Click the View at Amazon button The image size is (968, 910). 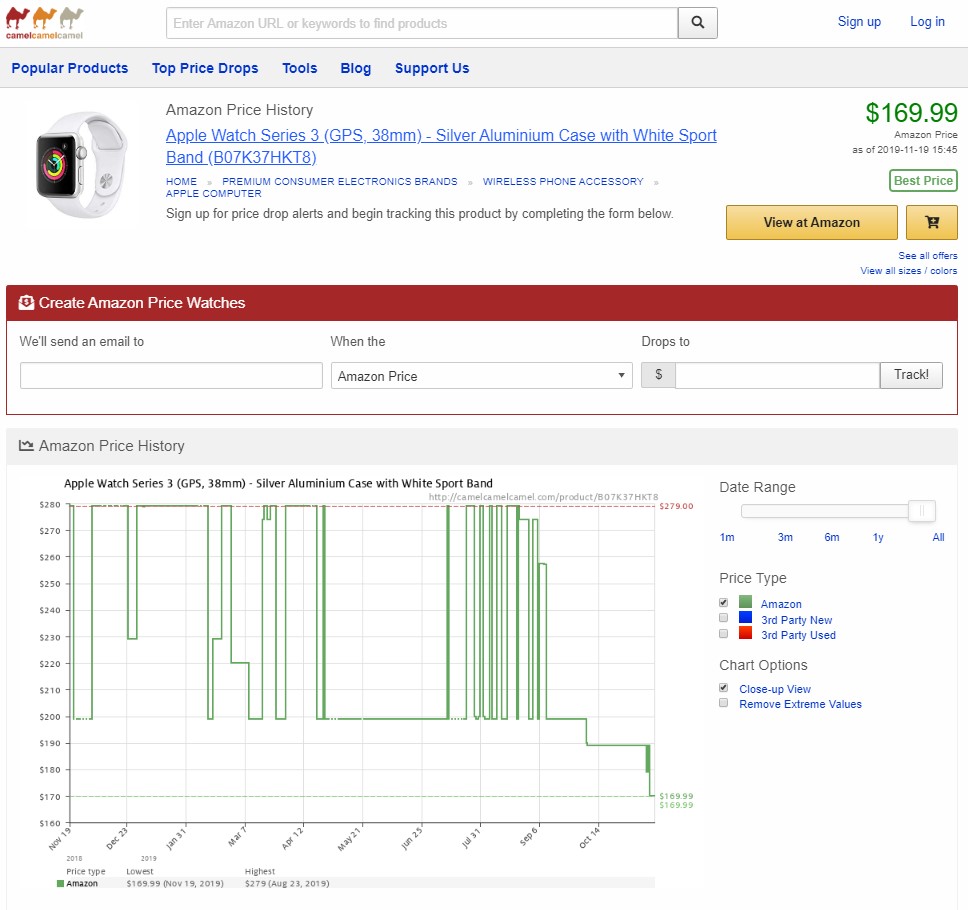811,222
